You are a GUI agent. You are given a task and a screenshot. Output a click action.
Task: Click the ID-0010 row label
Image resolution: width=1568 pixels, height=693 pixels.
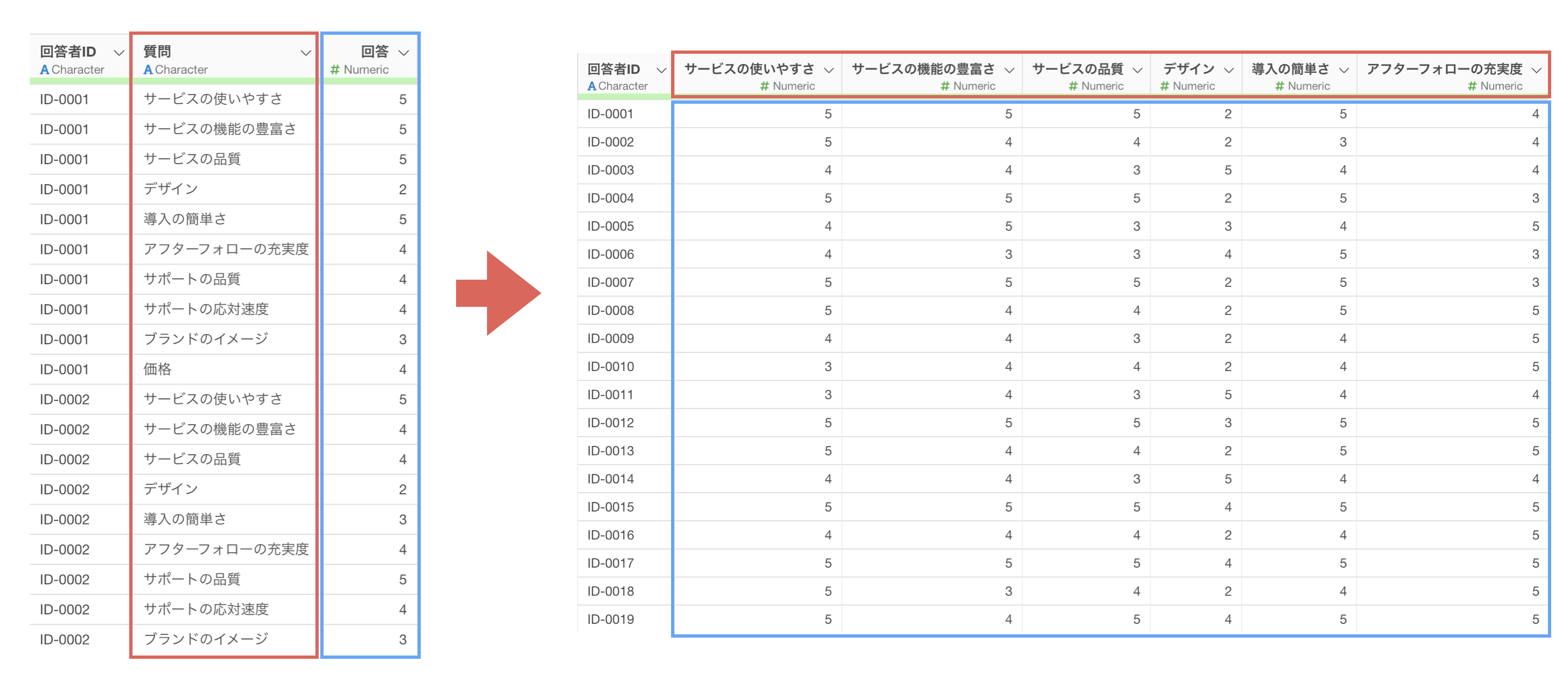610,367
